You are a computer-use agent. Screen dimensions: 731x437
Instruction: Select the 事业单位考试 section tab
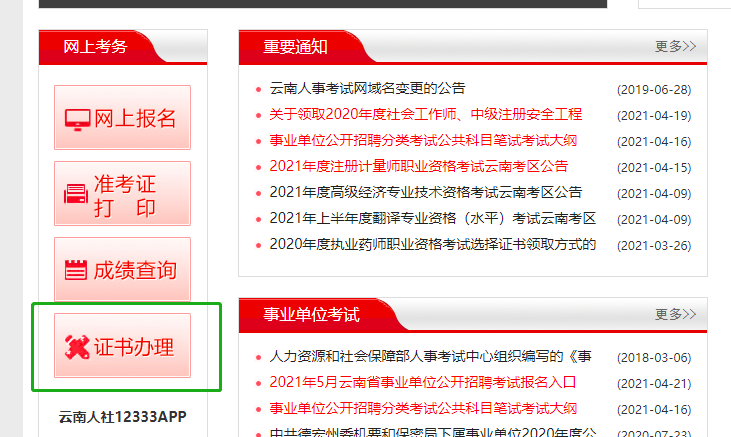tap(311, 314)
